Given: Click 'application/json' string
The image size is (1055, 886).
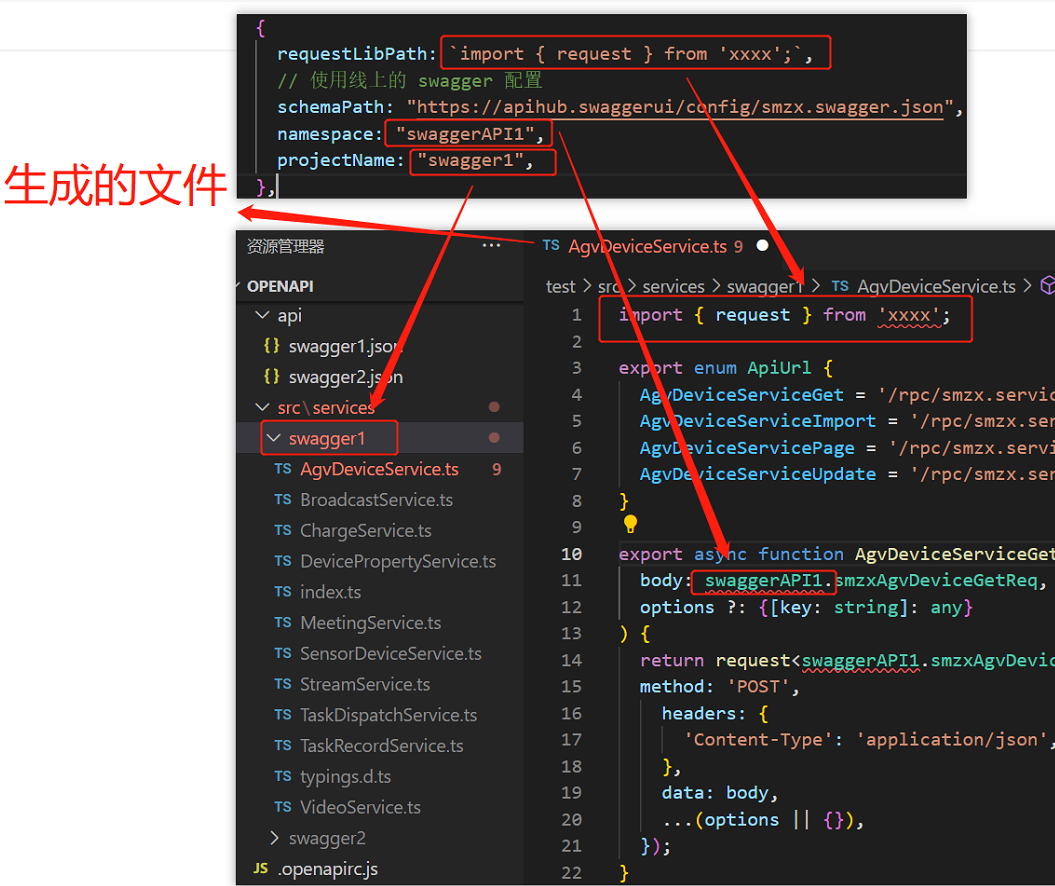Looking at the screenshot, I should click(951, 740).
